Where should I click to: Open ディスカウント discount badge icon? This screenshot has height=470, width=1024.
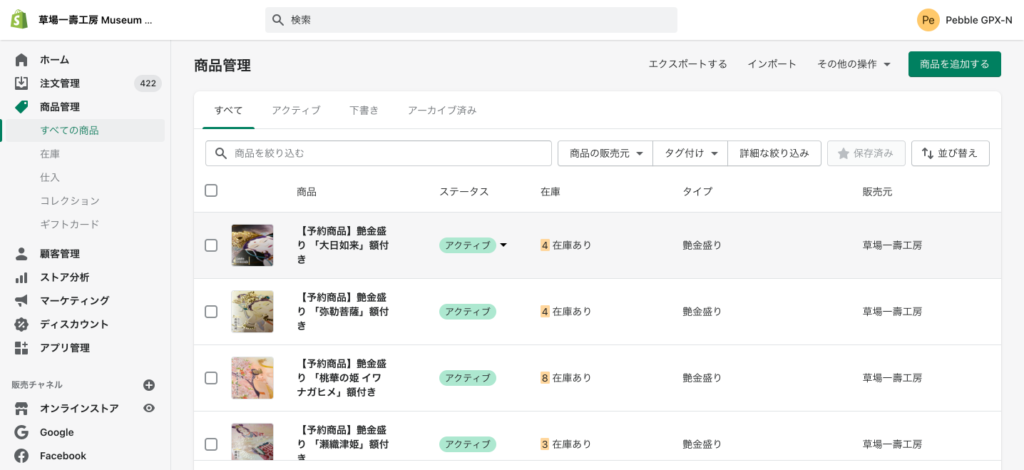coord(21,324)
